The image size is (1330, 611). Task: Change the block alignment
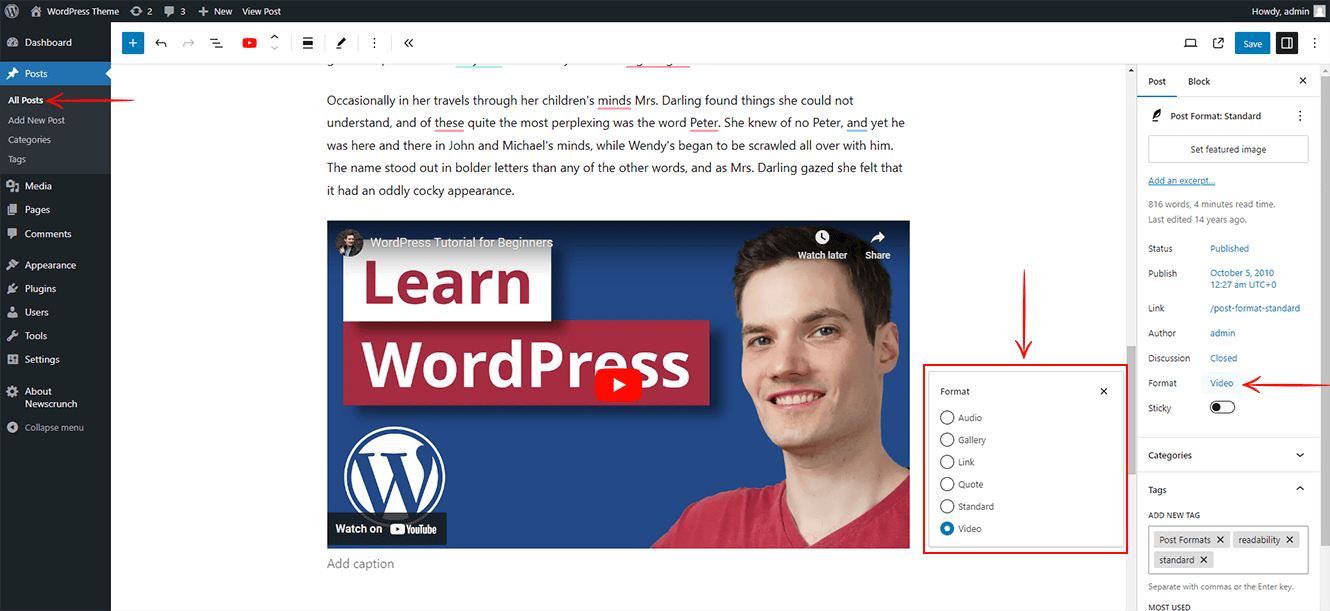point(308,43)
